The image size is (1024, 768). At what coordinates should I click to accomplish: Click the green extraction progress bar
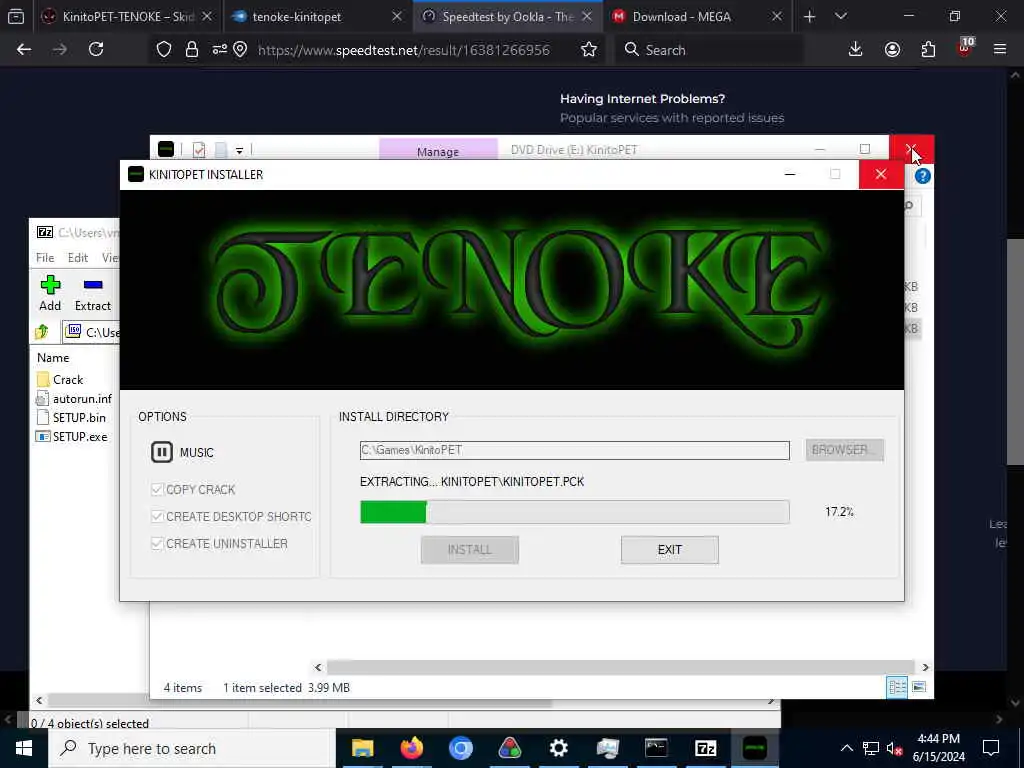574,512
